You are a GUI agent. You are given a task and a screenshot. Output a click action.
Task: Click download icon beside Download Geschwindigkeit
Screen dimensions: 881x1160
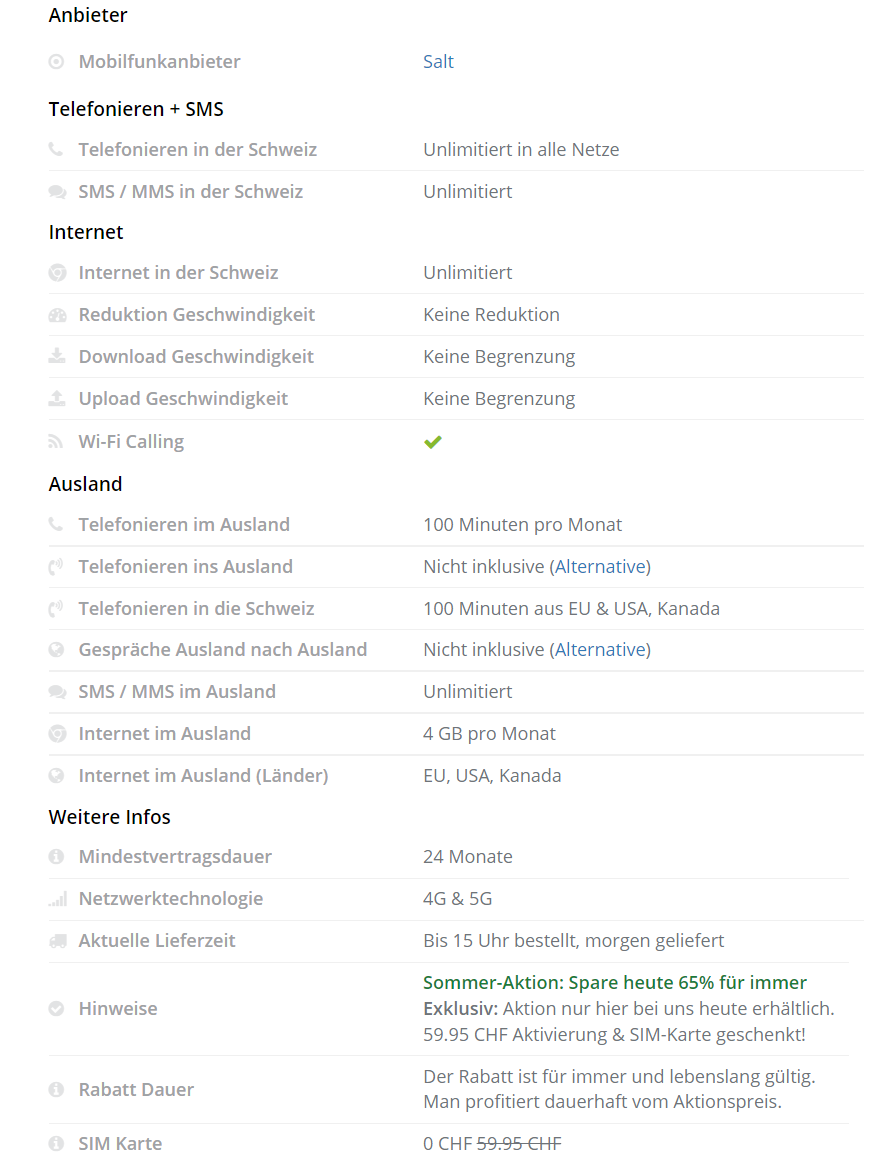point(57,357)
